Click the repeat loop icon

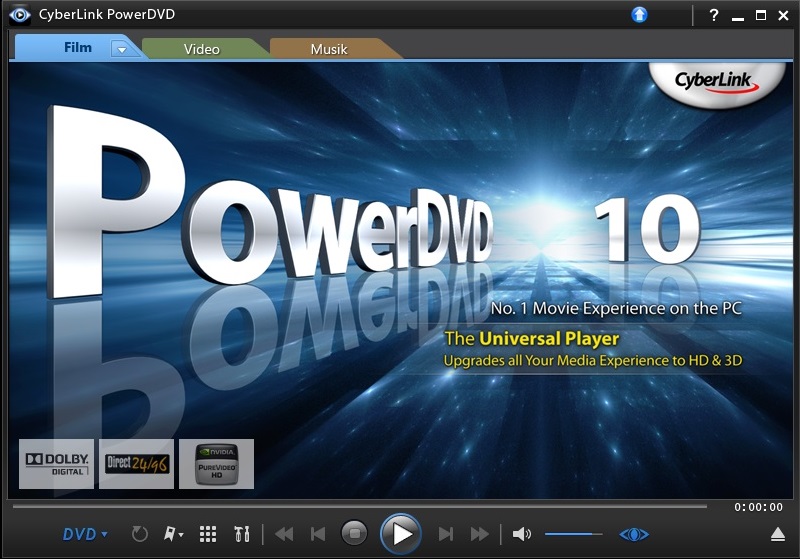click(139, 534)
